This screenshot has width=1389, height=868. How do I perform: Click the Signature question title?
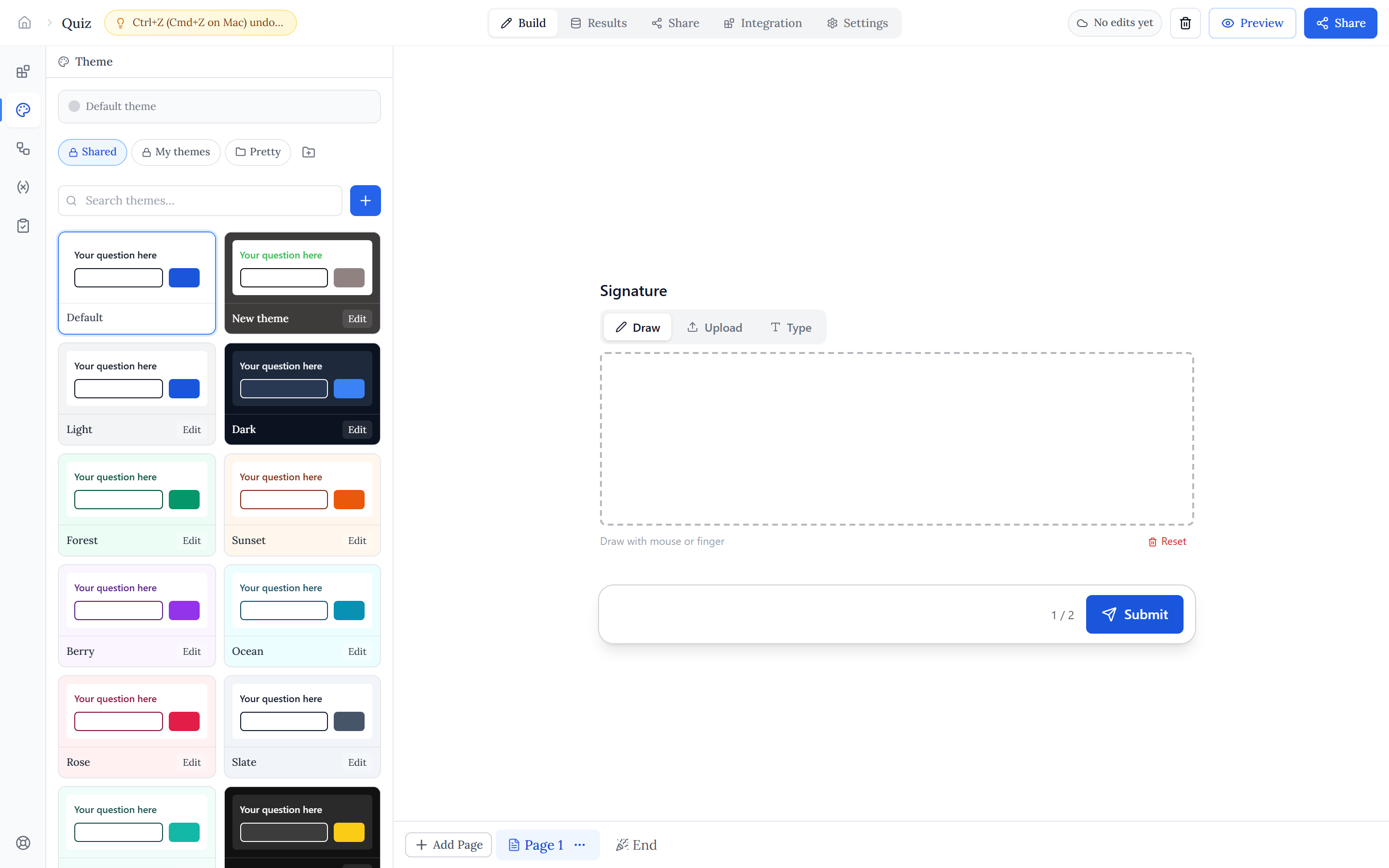click(x=633, y=291)
